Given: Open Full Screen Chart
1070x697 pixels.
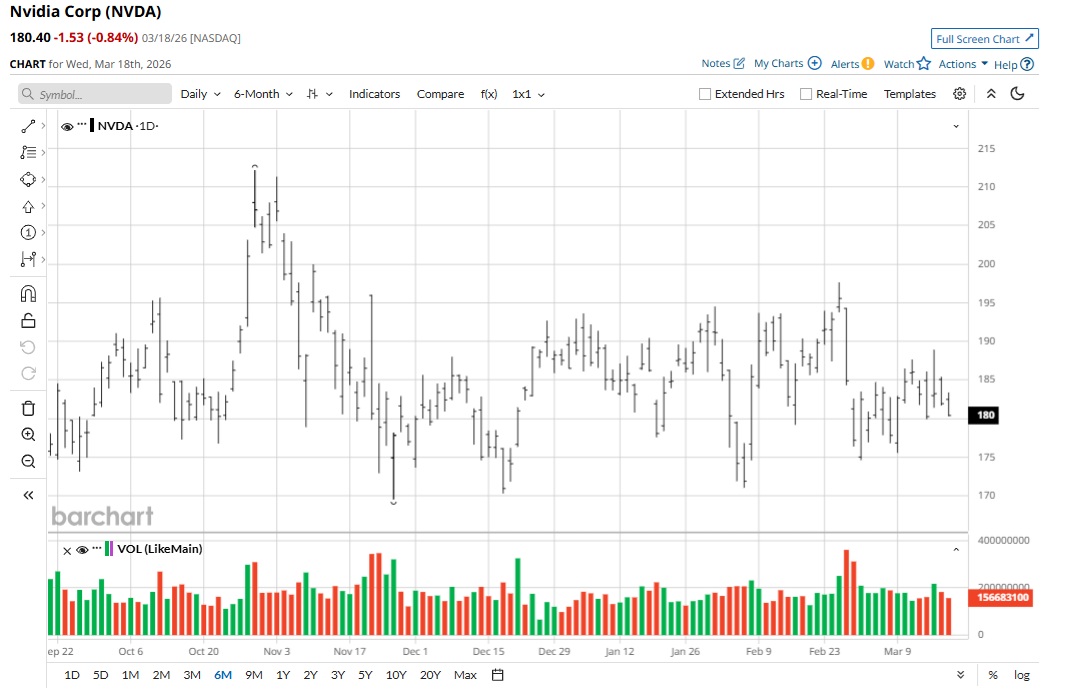Looking at the screenshot, I should [x=985, y=39].
